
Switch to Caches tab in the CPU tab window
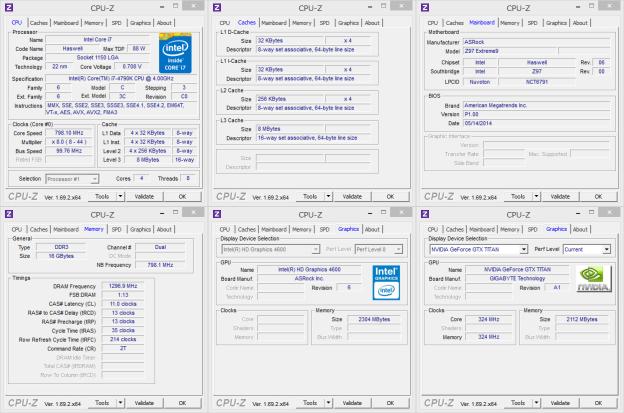[x=39, y=23]
